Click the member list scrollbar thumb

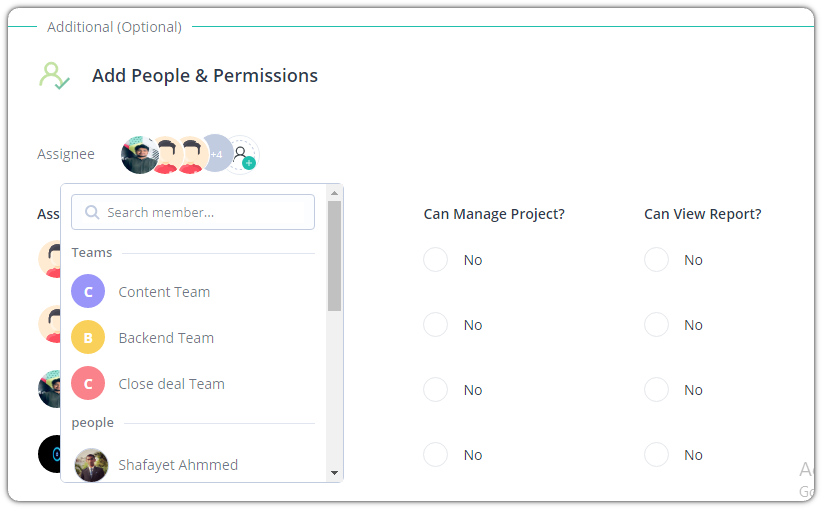pos(334,256)
